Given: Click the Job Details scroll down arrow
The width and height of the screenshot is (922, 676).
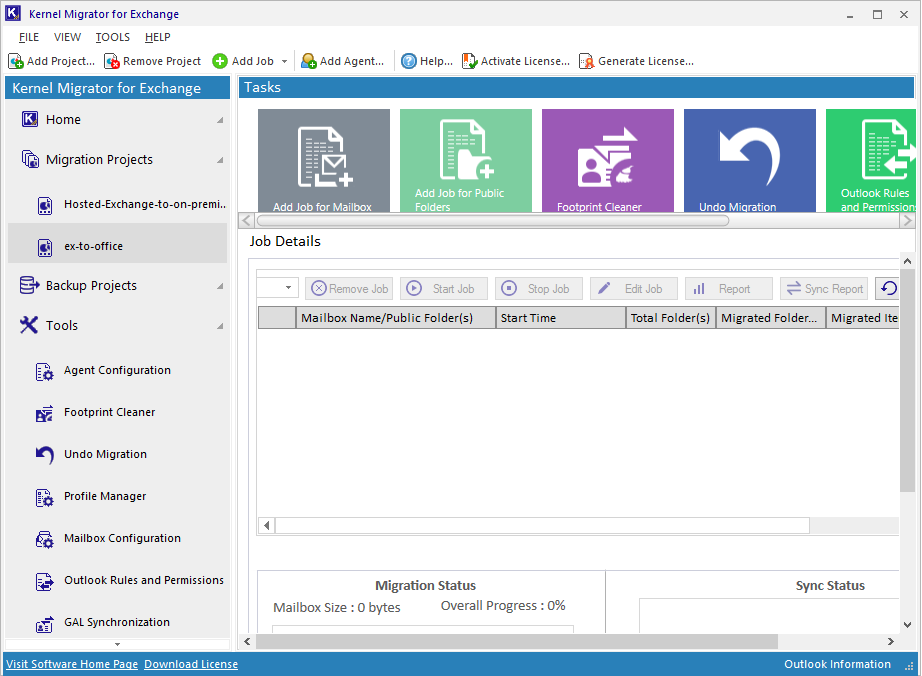Looking at the screenshot, I should (x=907, y=625).
